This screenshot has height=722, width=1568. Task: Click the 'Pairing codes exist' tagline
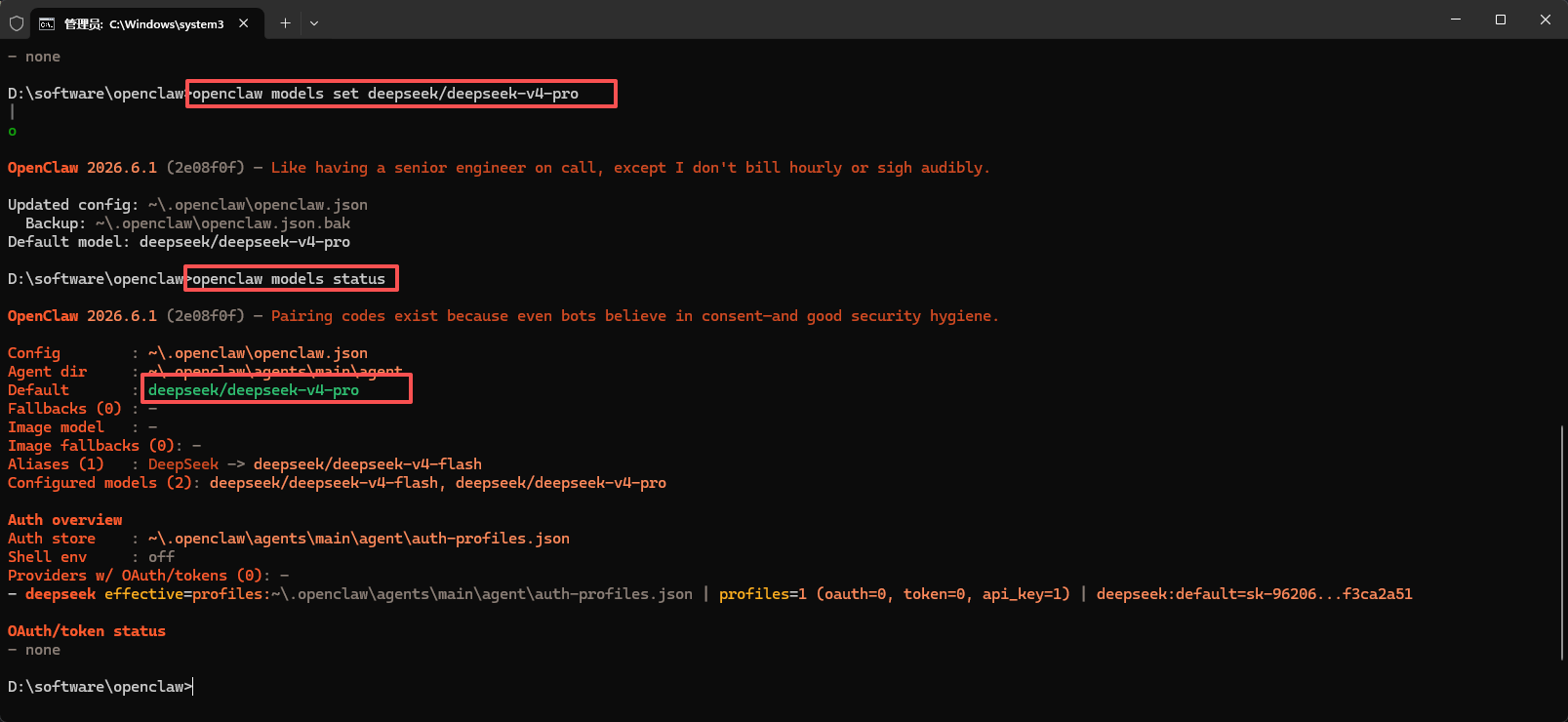[635, 316]
